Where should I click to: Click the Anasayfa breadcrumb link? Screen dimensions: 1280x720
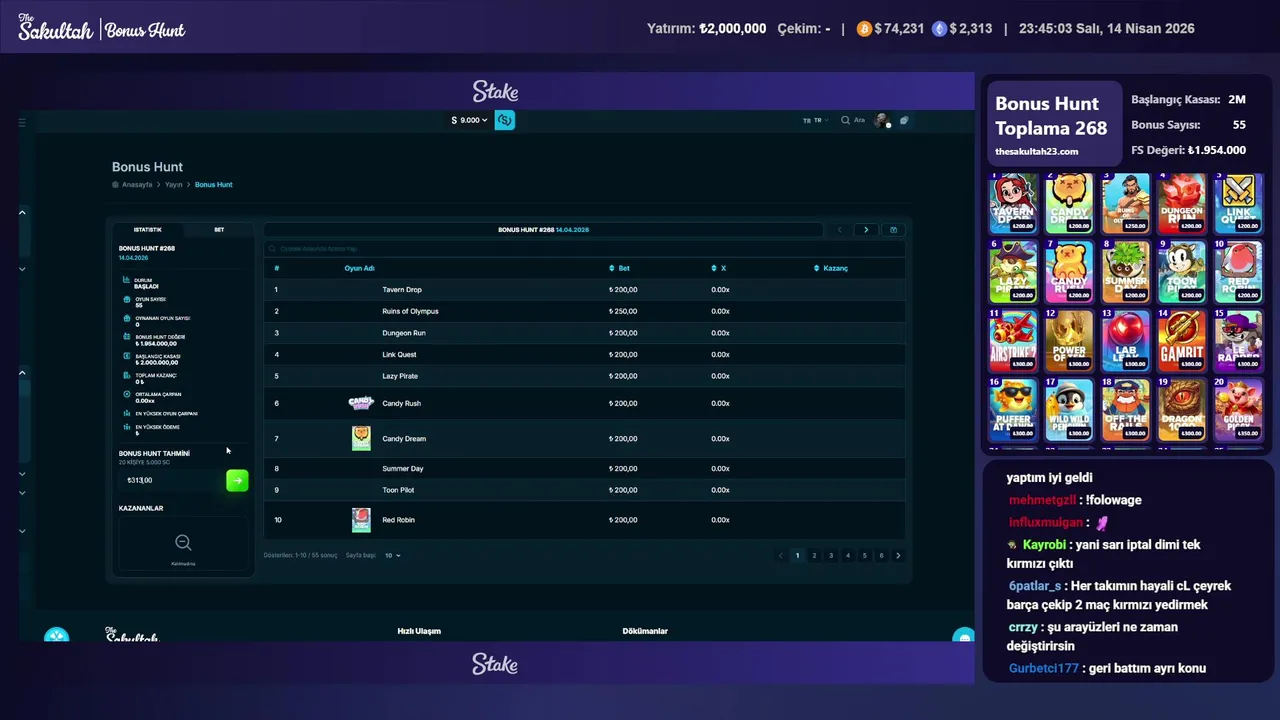pyautogui.click(x=137, y=185)
